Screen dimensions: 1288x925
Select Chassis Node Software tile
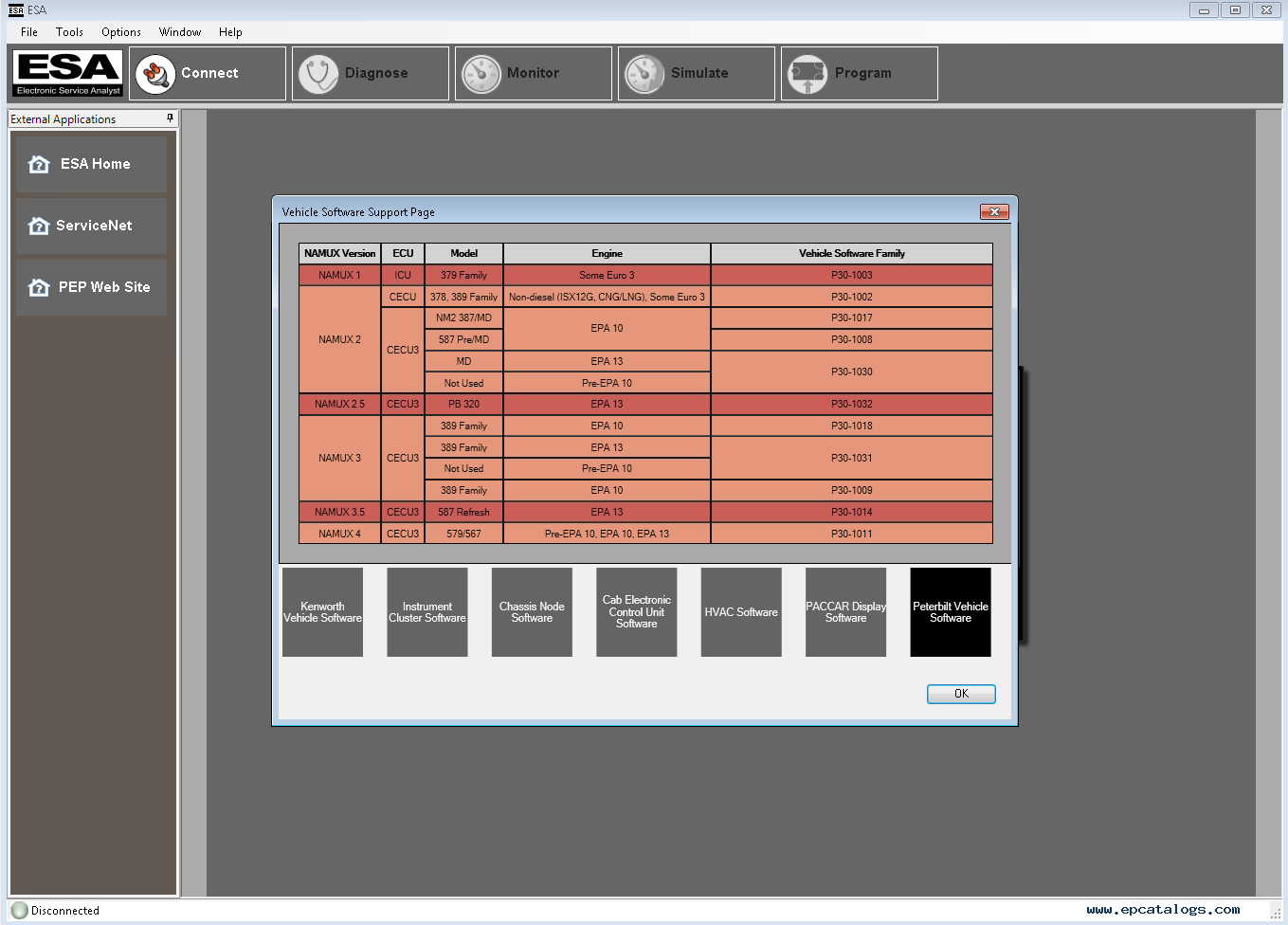point(532,612)
